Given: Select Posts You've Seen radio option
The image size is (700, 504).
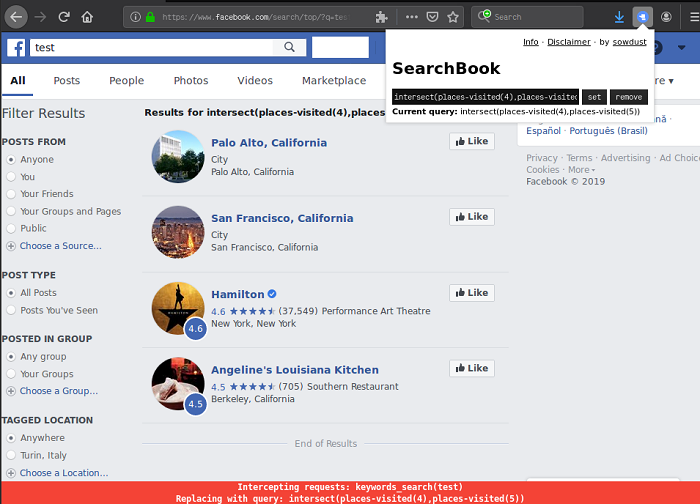Looking at the screenshot, I should click(11, 310).
